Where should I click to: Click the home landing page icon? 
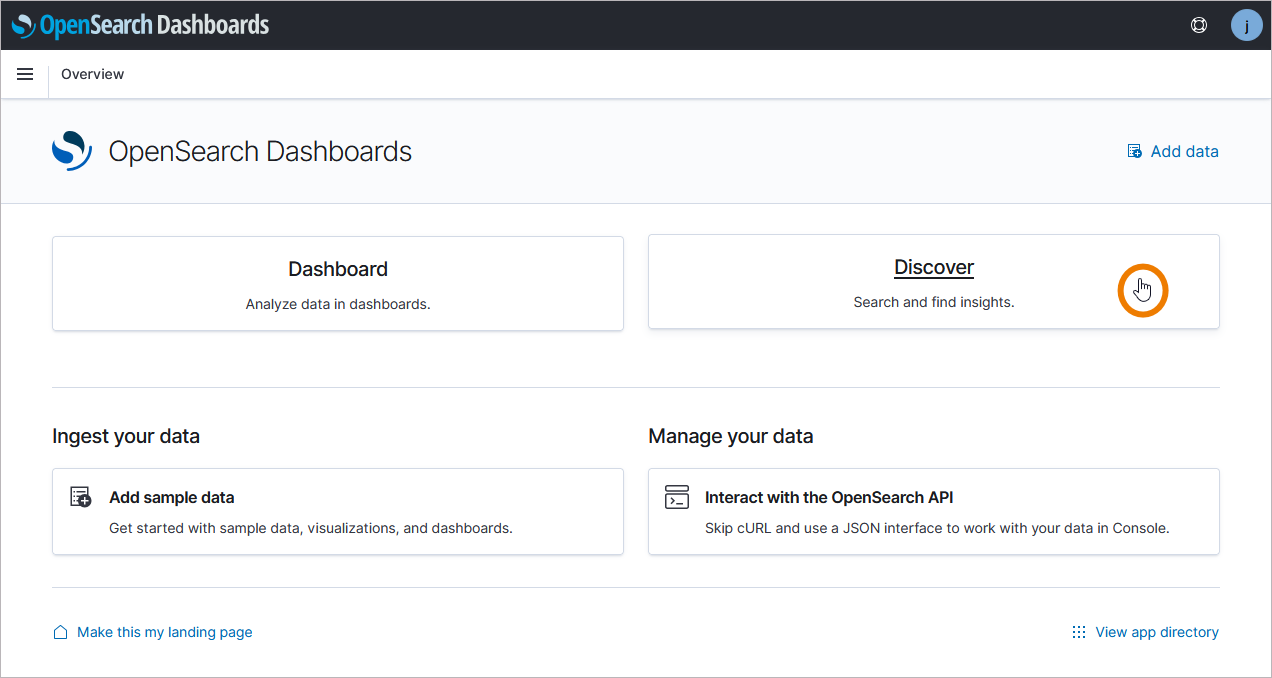click(61, 632)
